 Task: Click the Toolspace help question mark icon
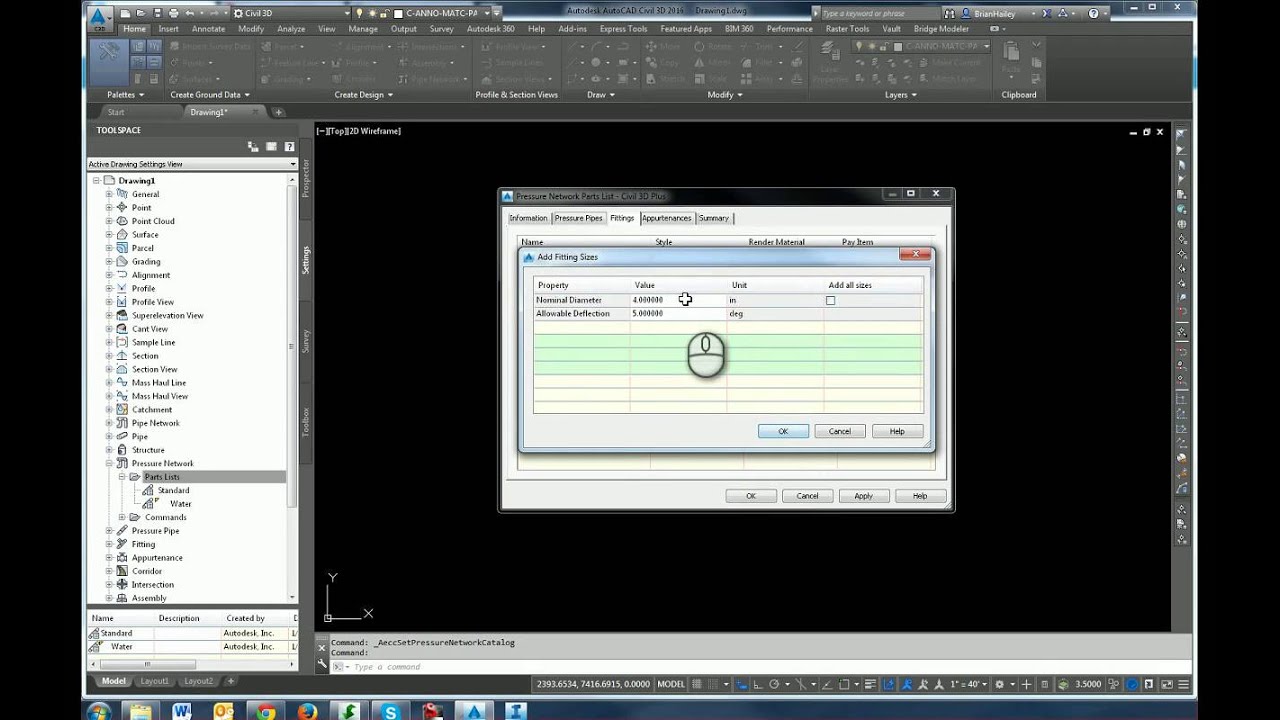tap(289, 147)
